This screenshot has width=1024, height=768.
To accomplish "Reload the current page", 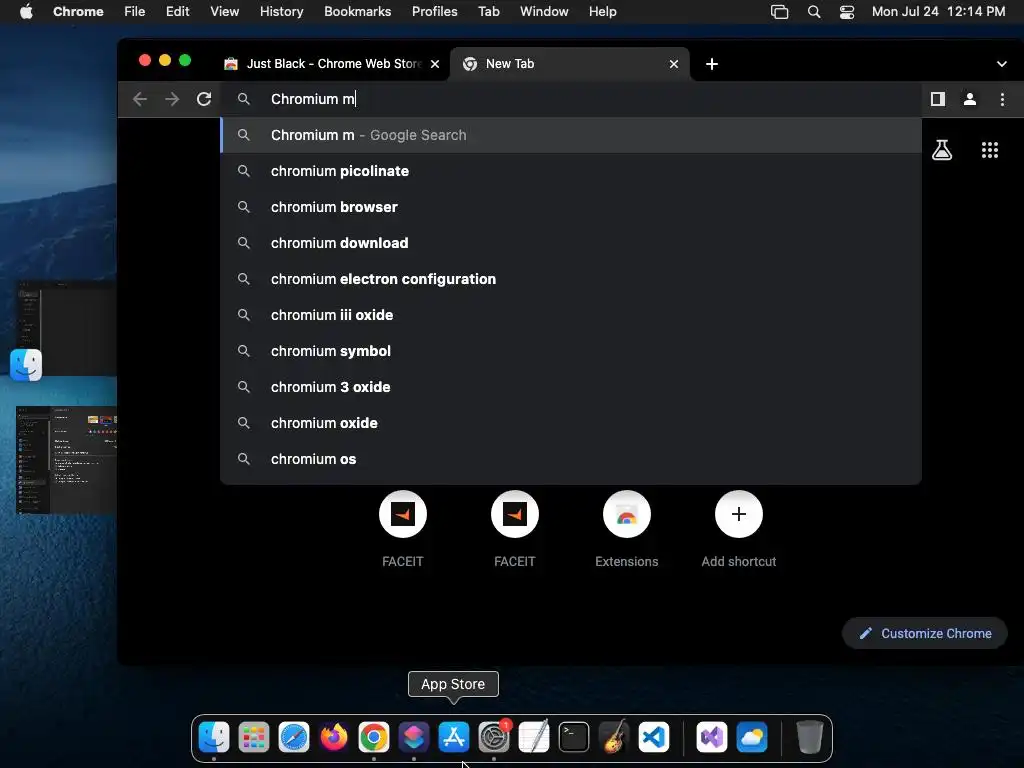I will pyautogui.click(x=204, y=99).
